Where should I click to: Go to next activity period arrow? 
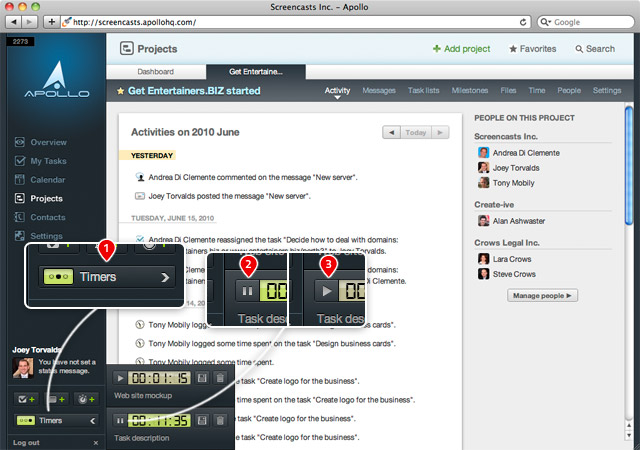[440, 132]
